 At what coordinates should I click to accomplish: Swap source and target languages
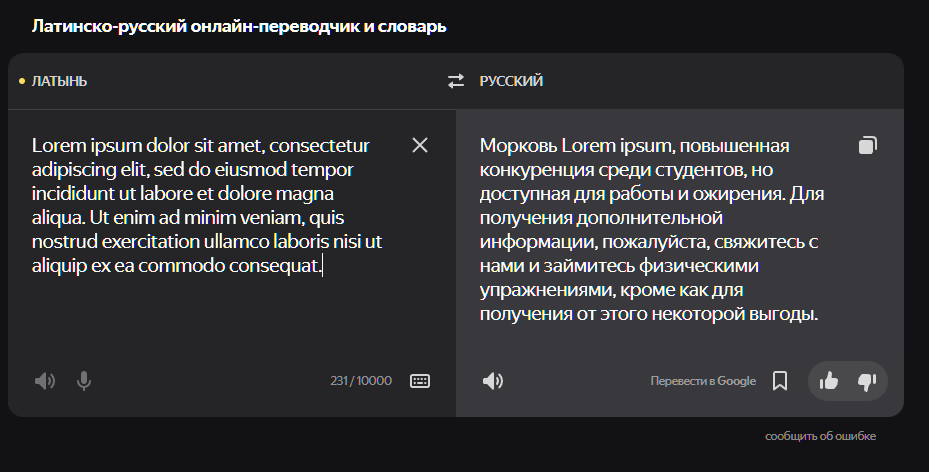pyautogui.click(x=456, y=81)
